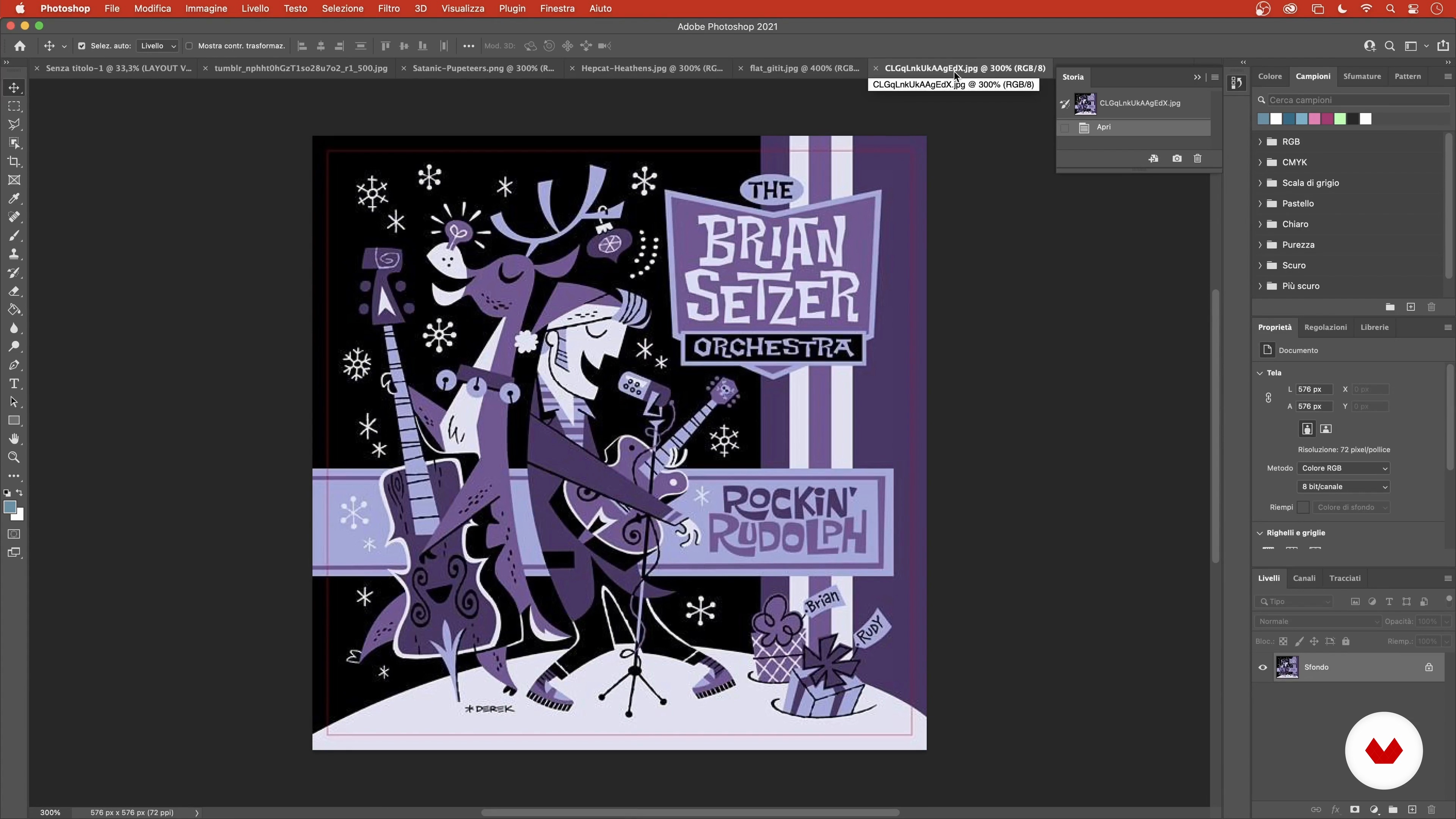Switch to the Regolazioni tab
The width and height of the screenshot is (1456, 819).
[1325, 327]
